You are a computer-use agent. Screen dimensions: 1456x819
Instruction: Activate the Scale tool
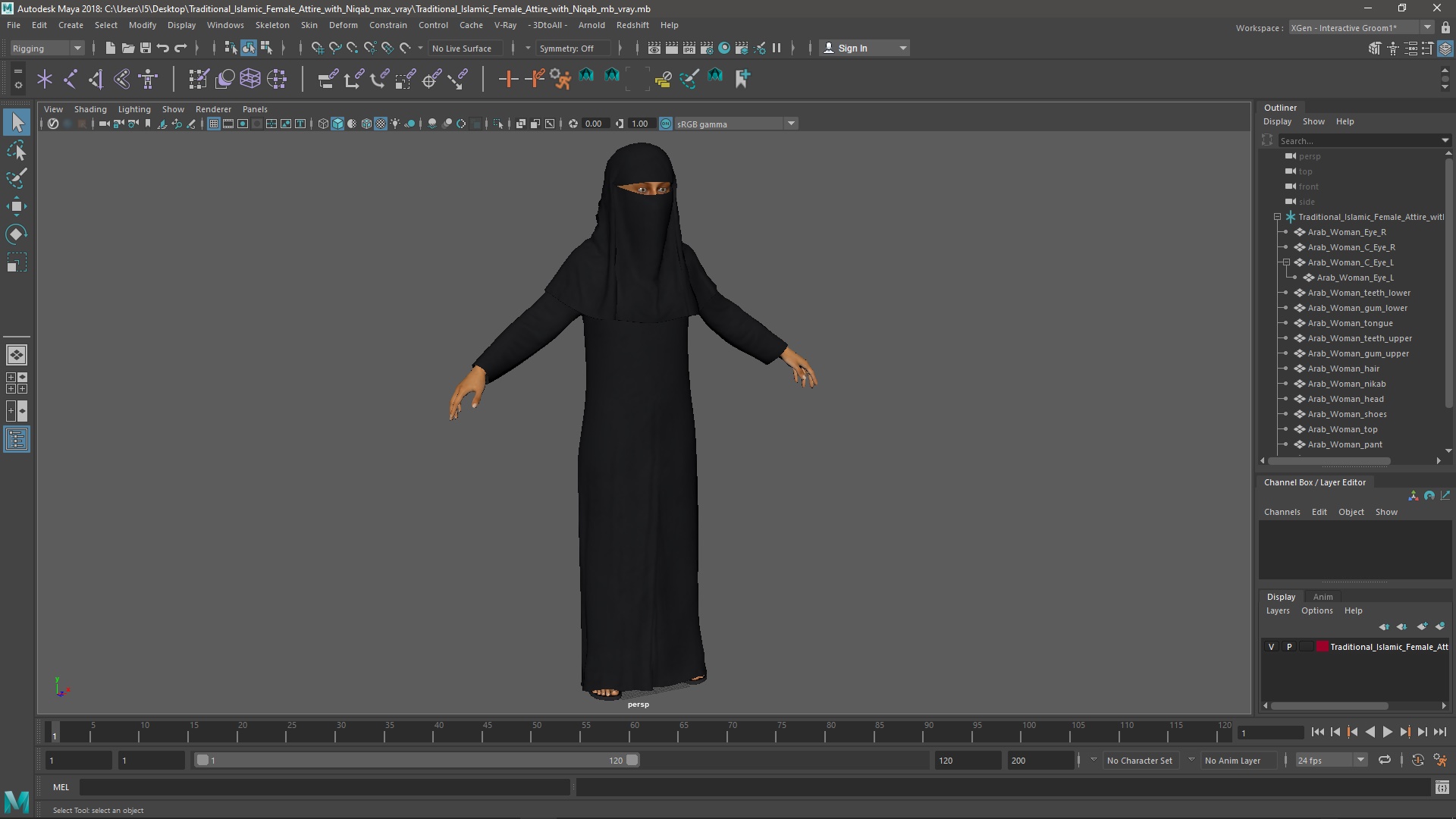click(17, 262)
